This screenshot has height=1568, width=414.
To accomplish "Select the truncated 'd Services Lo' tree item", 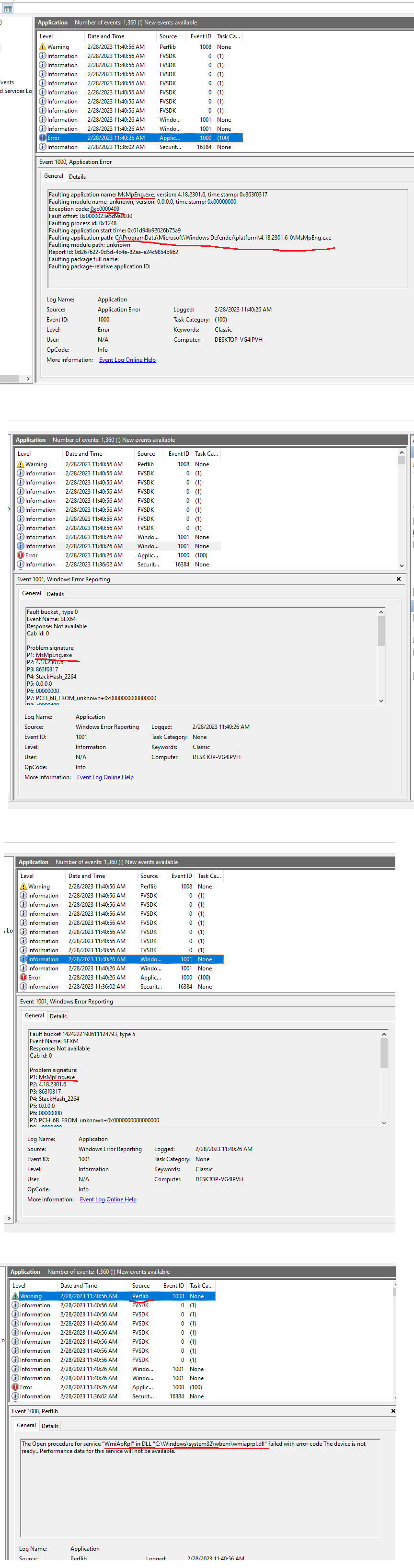I will point(16,92).
